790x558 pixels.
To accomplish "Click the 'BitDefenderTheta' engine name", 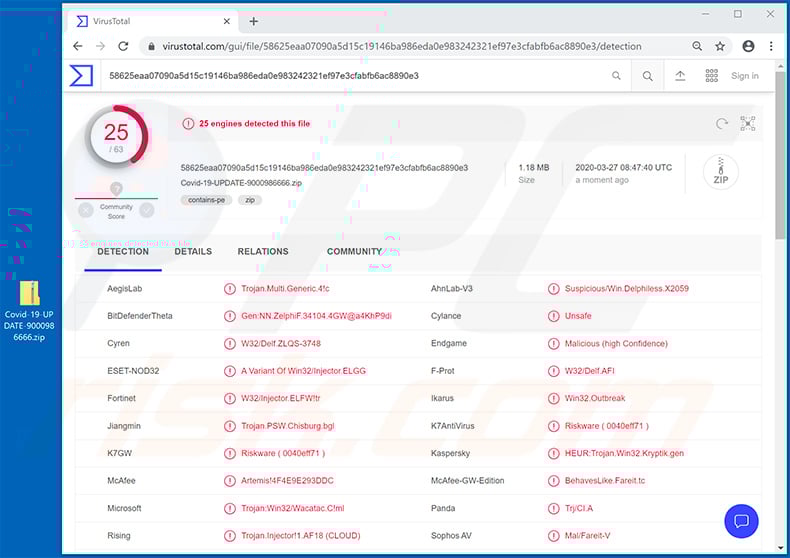I will click(x=140, y=316).
